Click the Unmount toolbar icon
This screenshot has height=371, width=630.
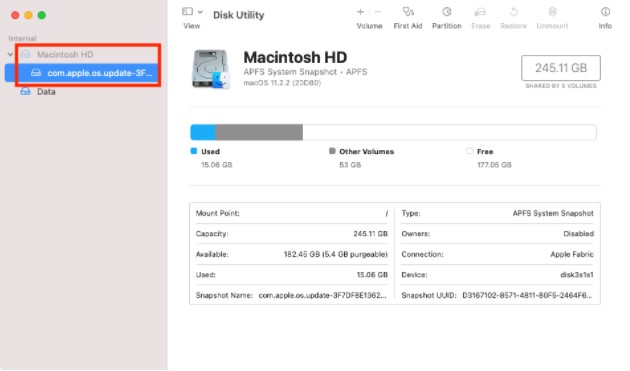pos(552,12)
